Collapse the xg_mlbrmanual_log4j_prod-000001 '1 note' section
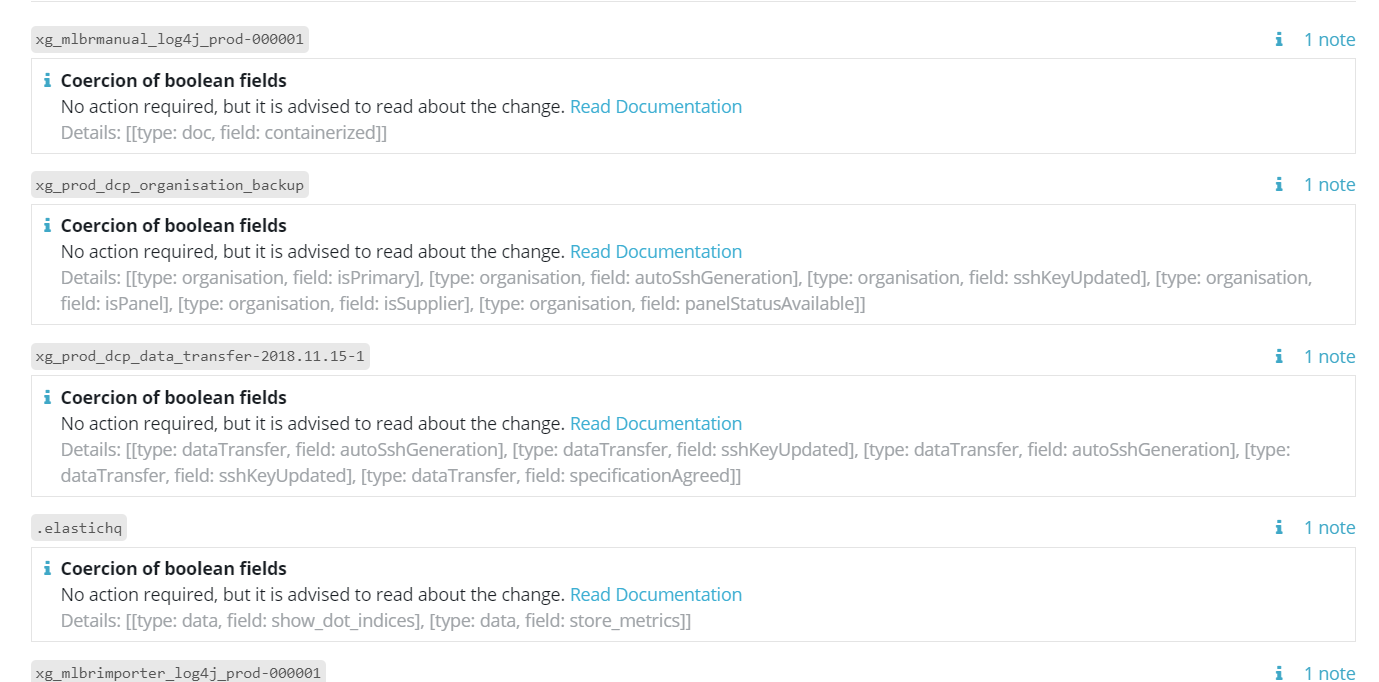The image size is (1379, 682). point(1329,40)
